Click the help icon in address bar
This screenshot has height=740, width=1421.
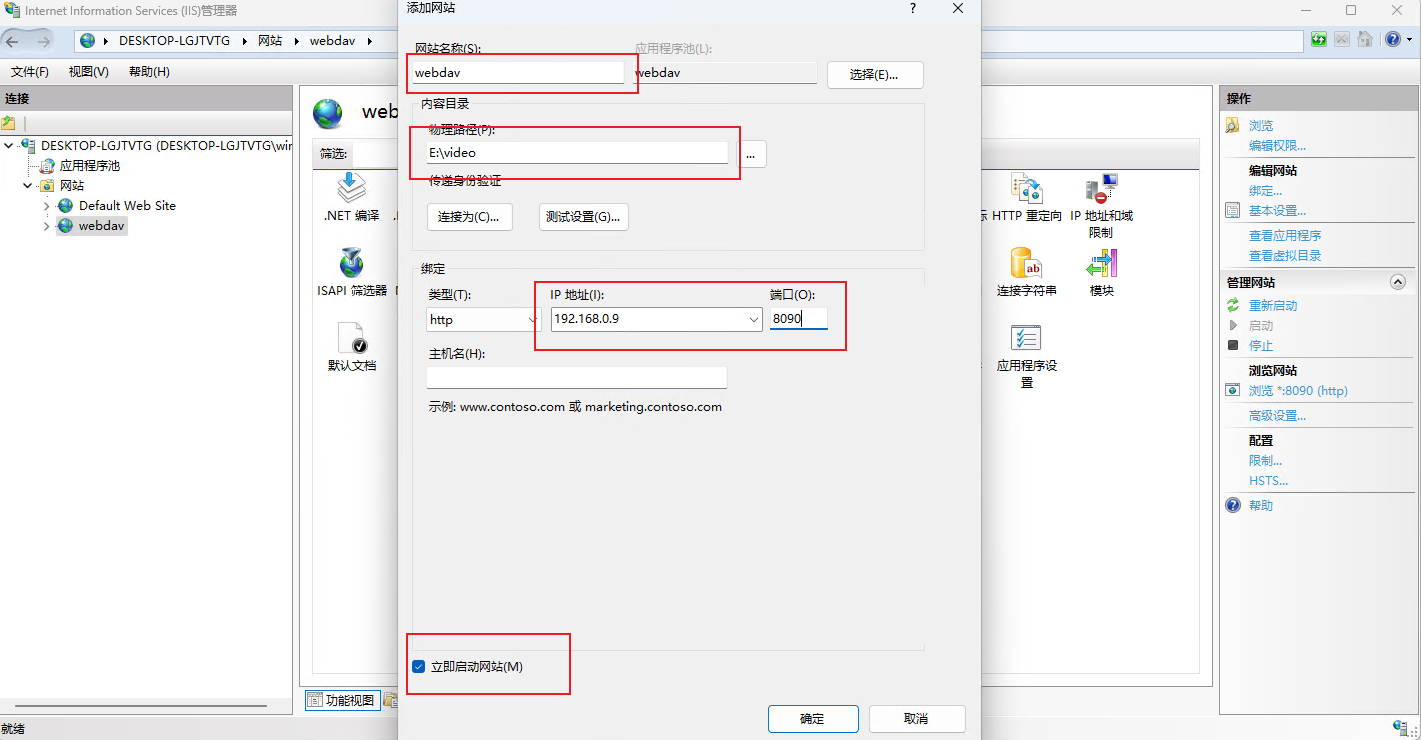click(1391, 40)
